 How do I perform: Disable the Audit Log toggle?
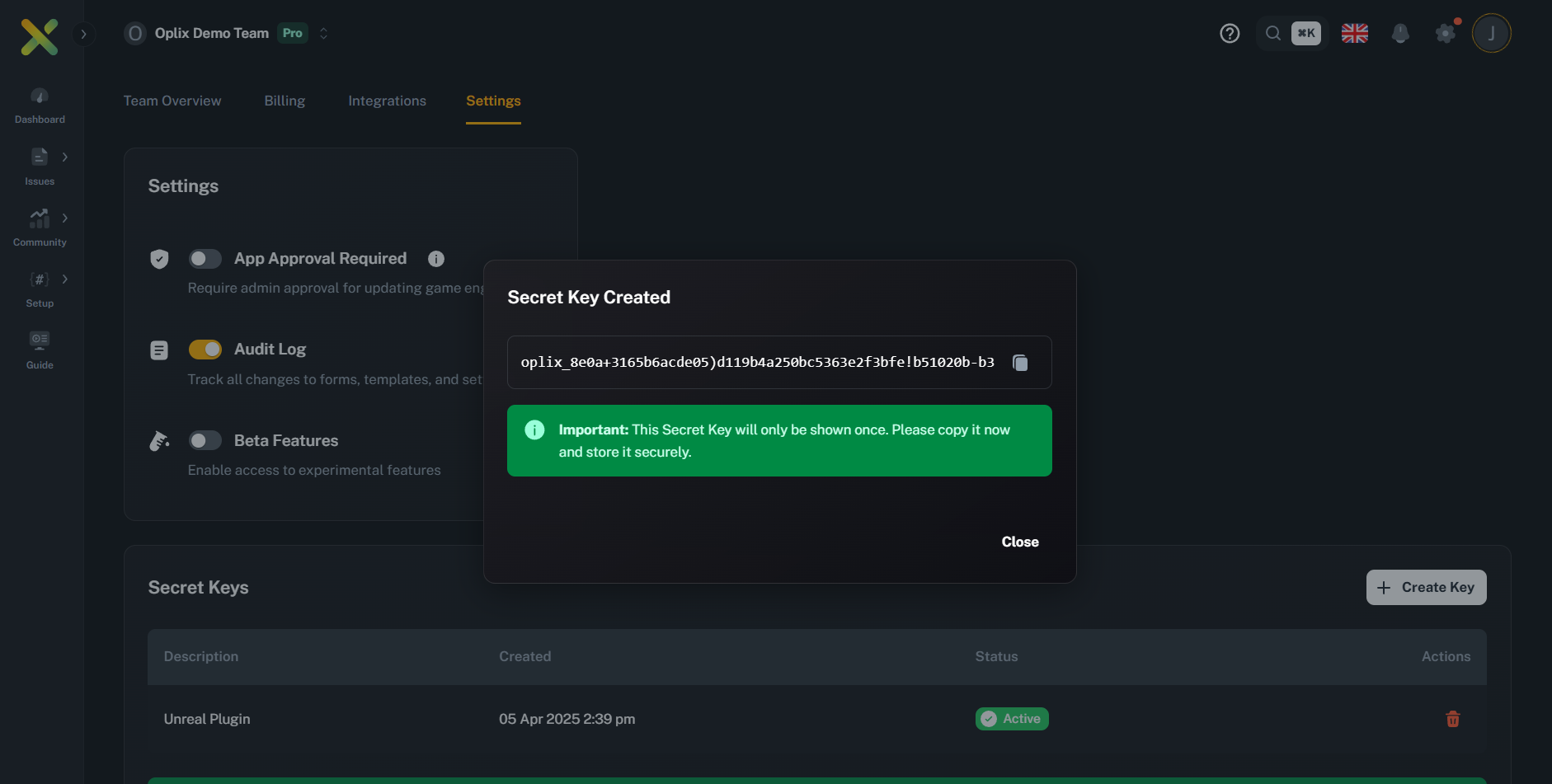click(205, 350)
